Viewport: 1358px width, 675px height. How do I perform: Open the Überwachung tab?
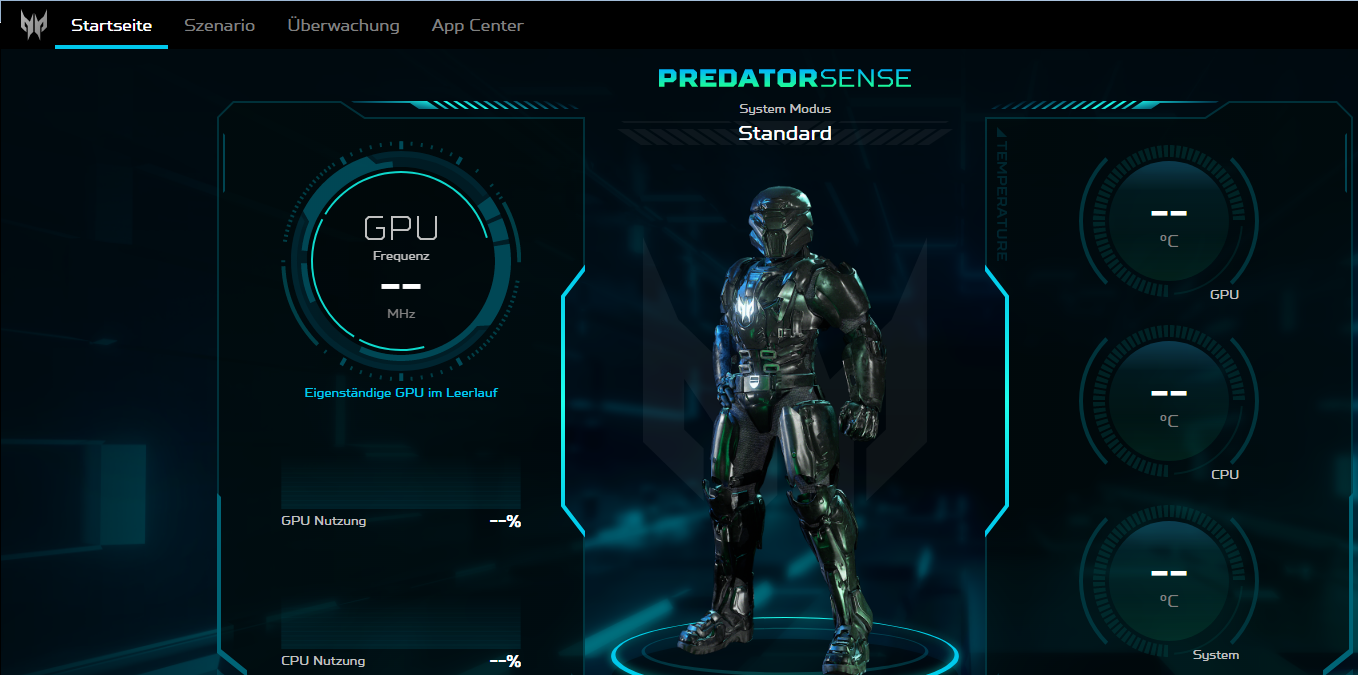coord(343,25)
